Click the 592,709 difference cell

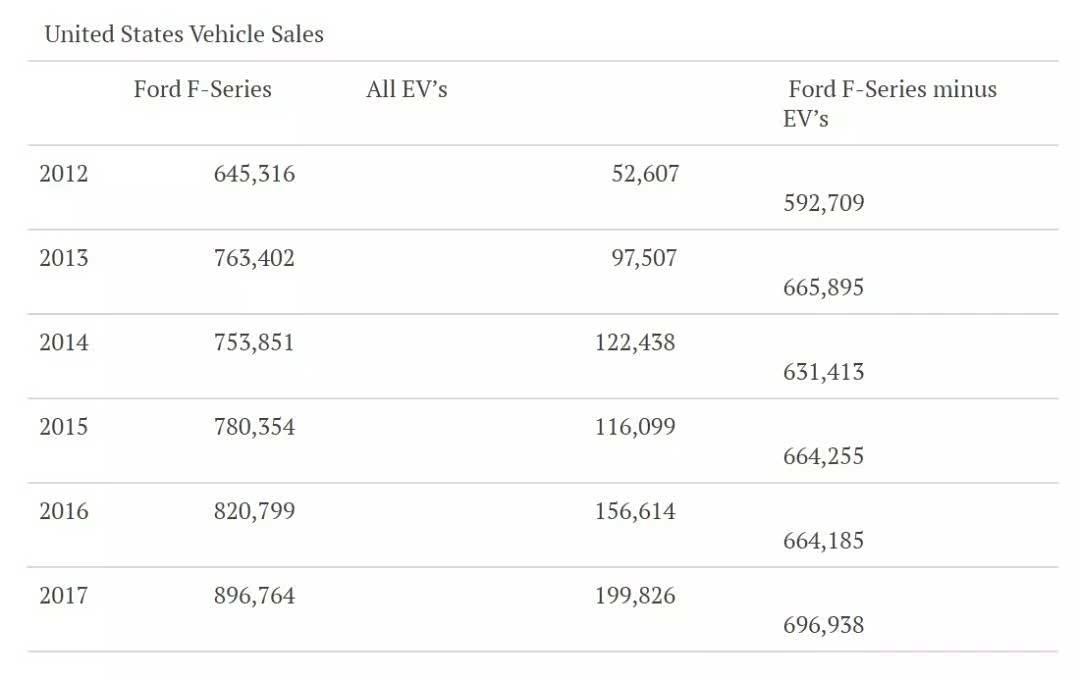(824, 203)
